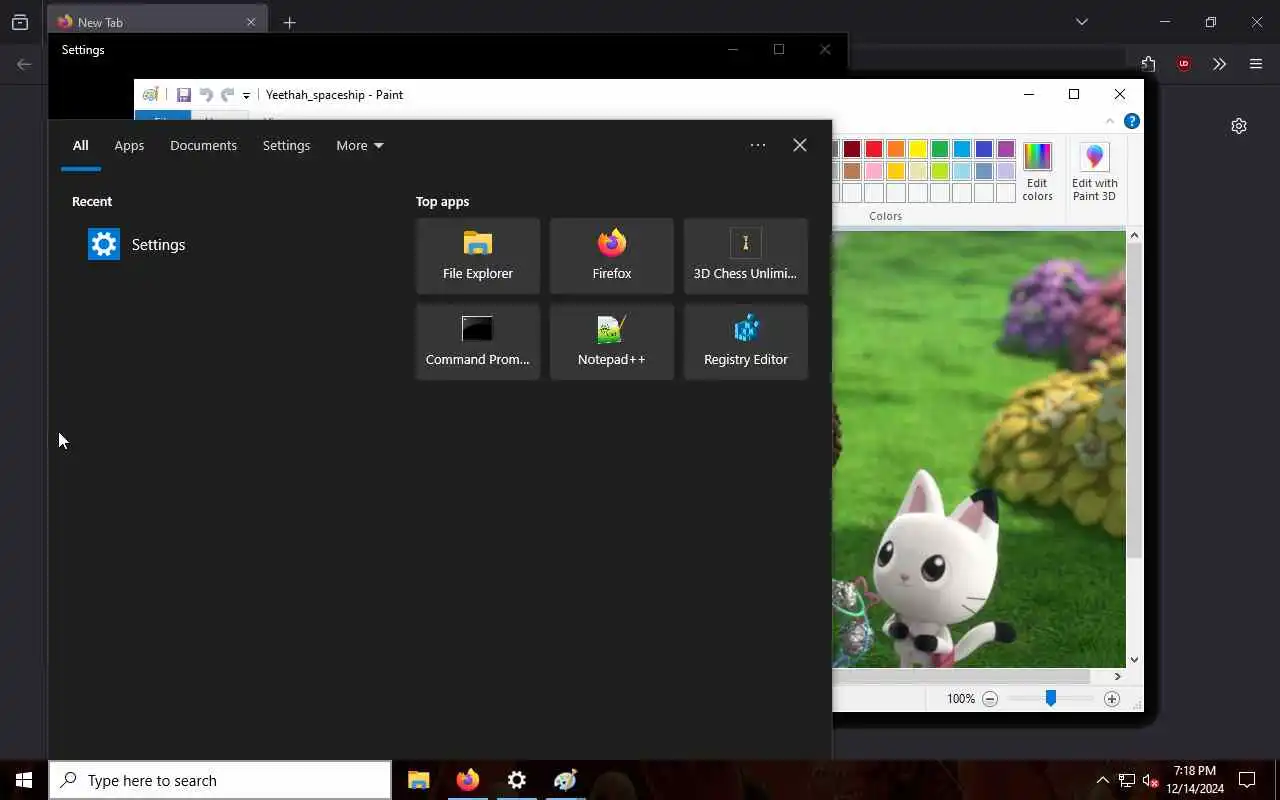Click the muted volume tray icon
1280x800 pixels.
click(1151, 780)
